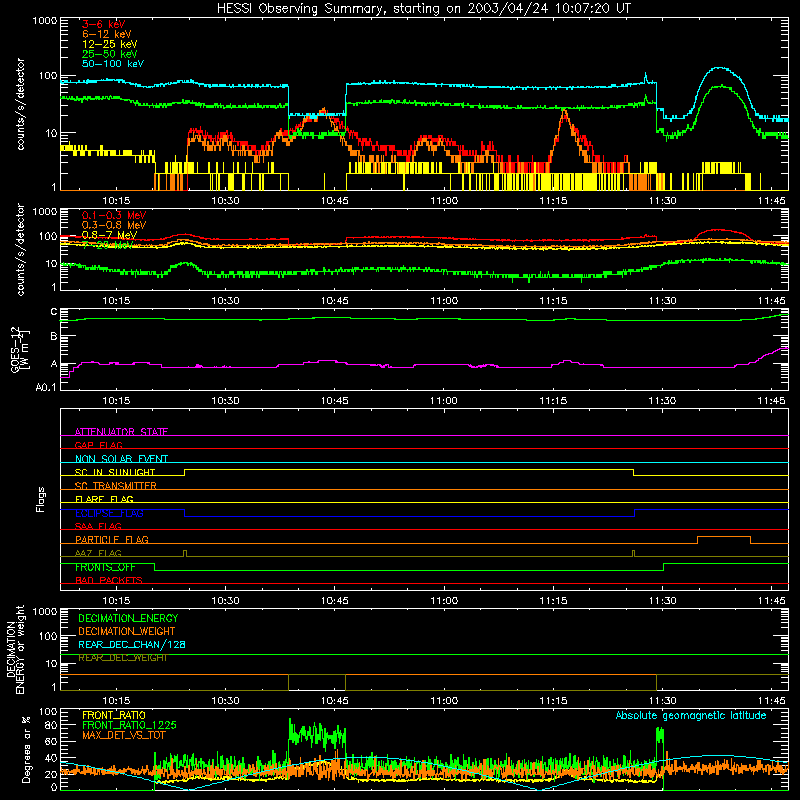Image resolution: width=800 pixels, height=800 pixels.
Task: Click the 0.8-7 MeV legend label
Action: (x=109, y=235)
